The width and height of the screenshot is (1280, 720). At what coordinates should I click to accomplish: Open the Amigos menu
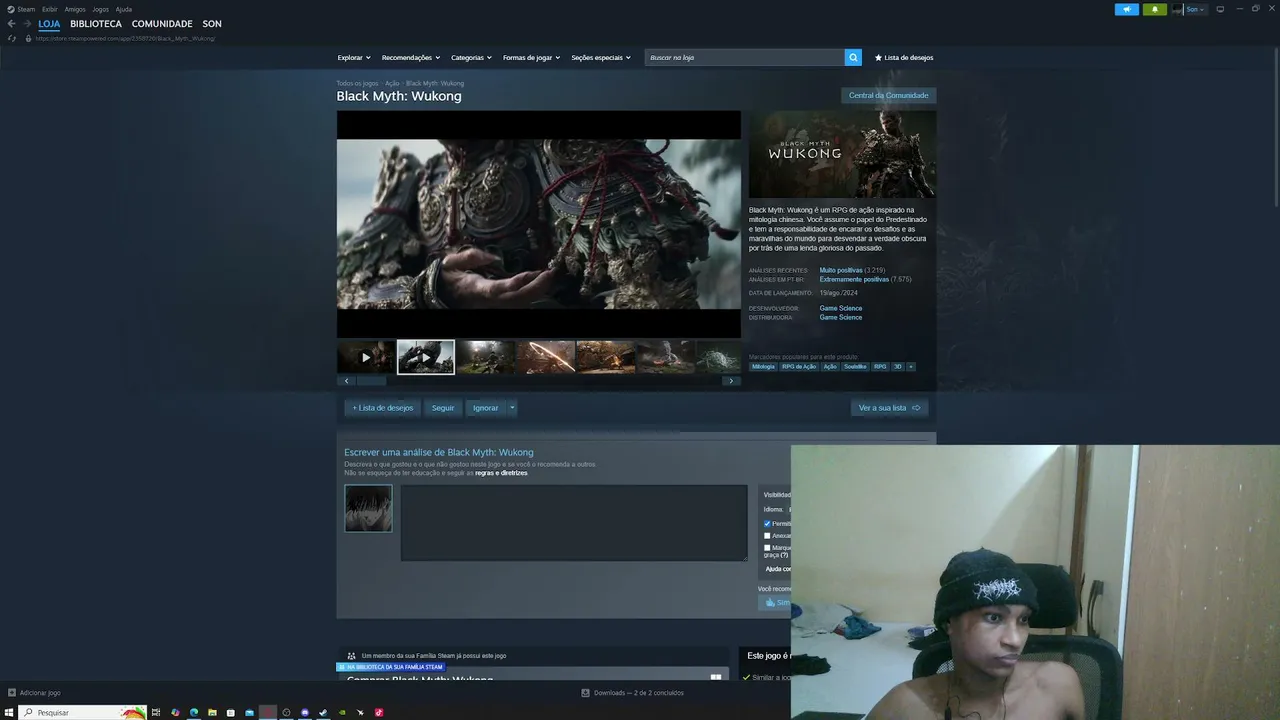coord(75,9)
